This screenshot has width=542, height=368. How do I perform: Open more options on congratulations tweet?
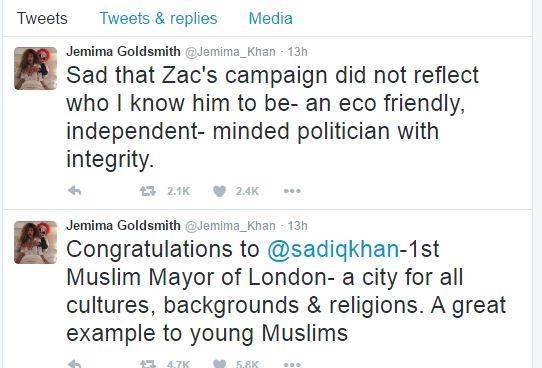click(x=292, y=364)
